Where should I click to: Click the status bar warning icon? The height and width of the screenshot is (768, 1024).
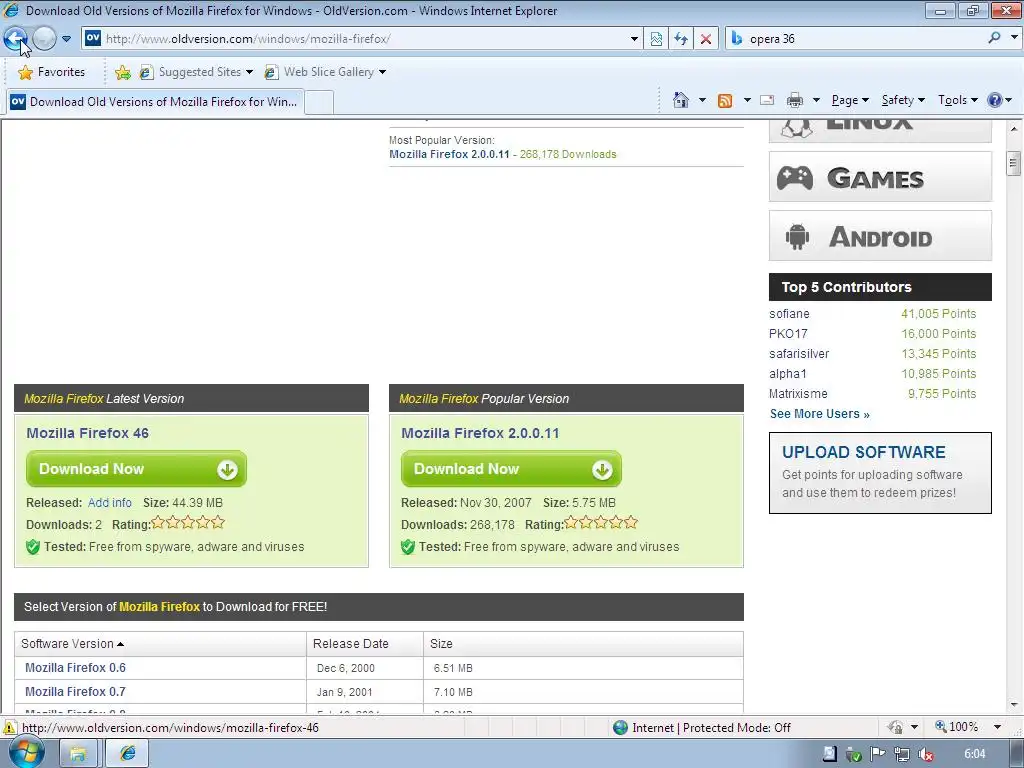pyautogui.click(x=9, y=728)
